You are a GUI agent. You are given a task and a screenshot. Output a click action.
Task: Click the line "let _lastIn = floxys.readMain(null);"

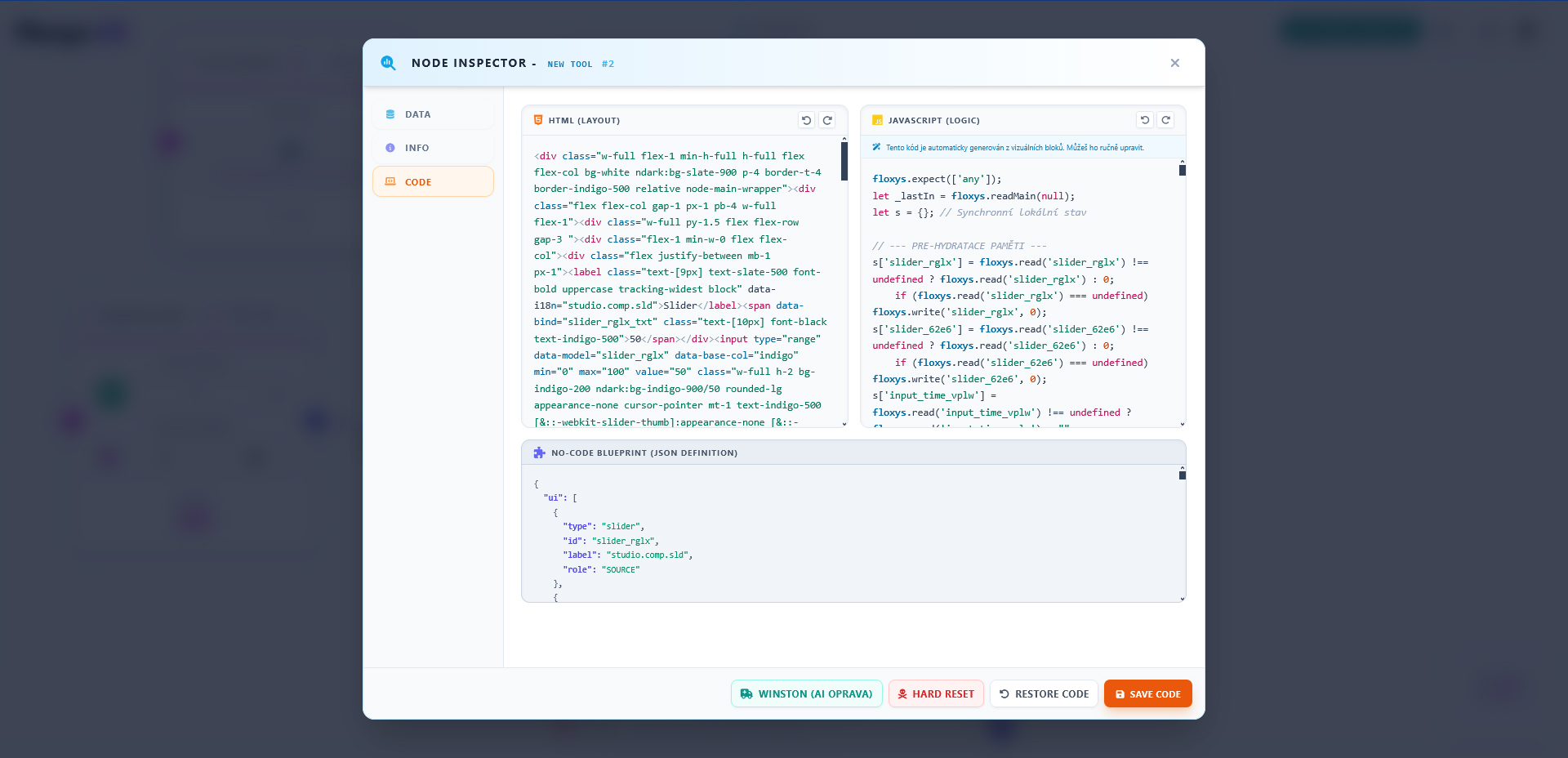coord(973,196)
